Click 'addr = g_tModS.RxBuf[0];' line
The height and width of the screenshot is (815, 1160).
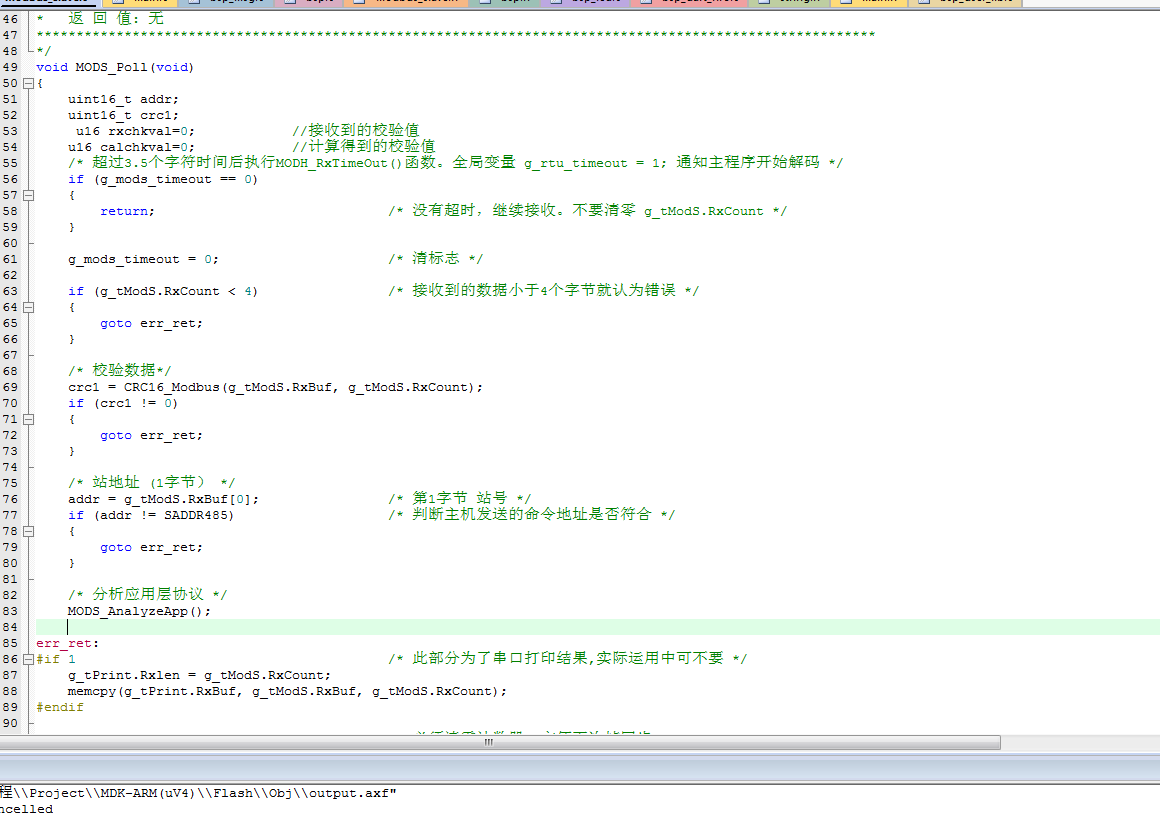coord(163,499)
